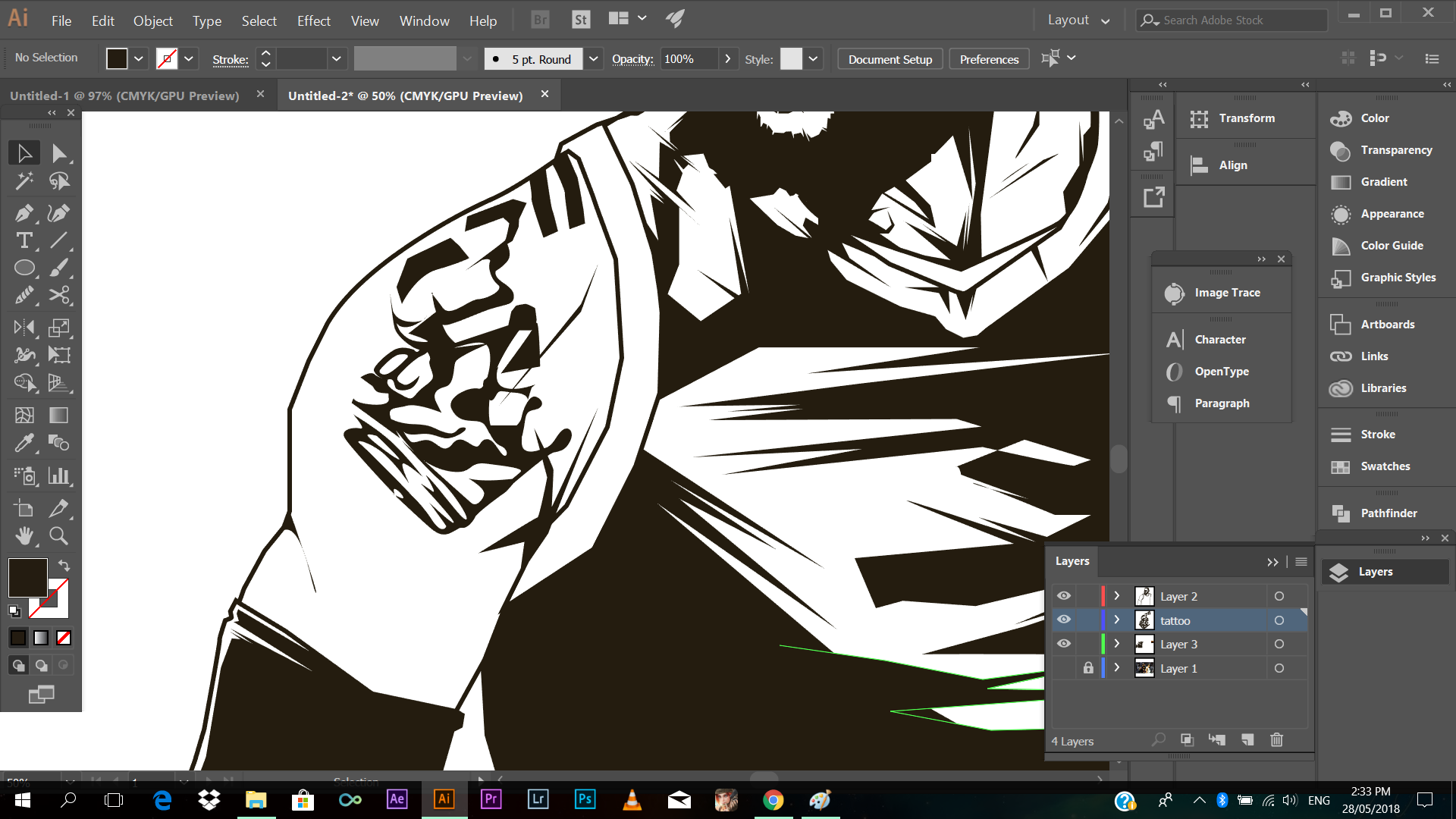Open the Object menu
This screenshot has height=819, width=1456.
point(153,20)
